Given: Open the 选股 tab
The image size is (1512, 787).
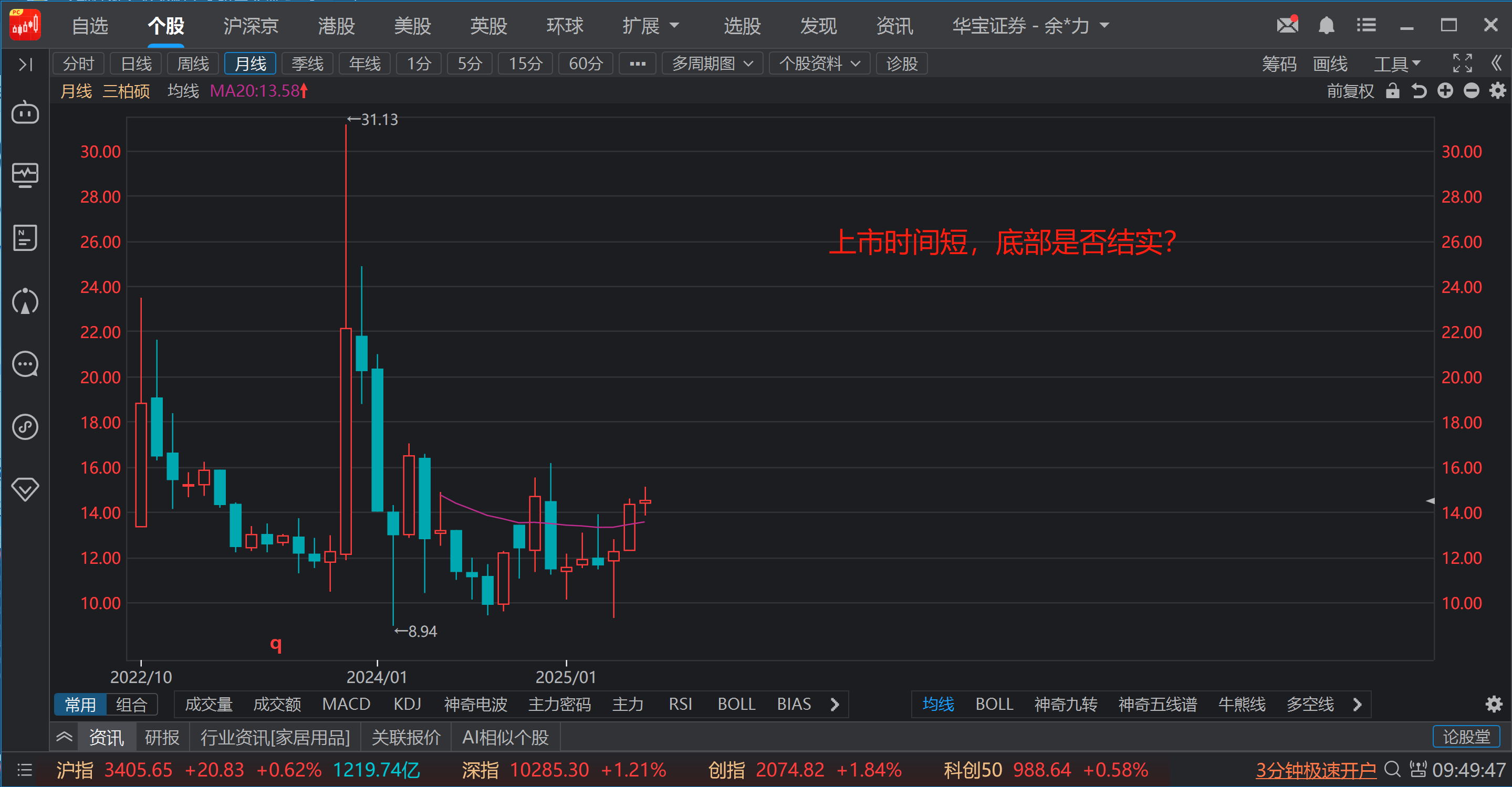Looking at the screenshot, I should point(742,26).
